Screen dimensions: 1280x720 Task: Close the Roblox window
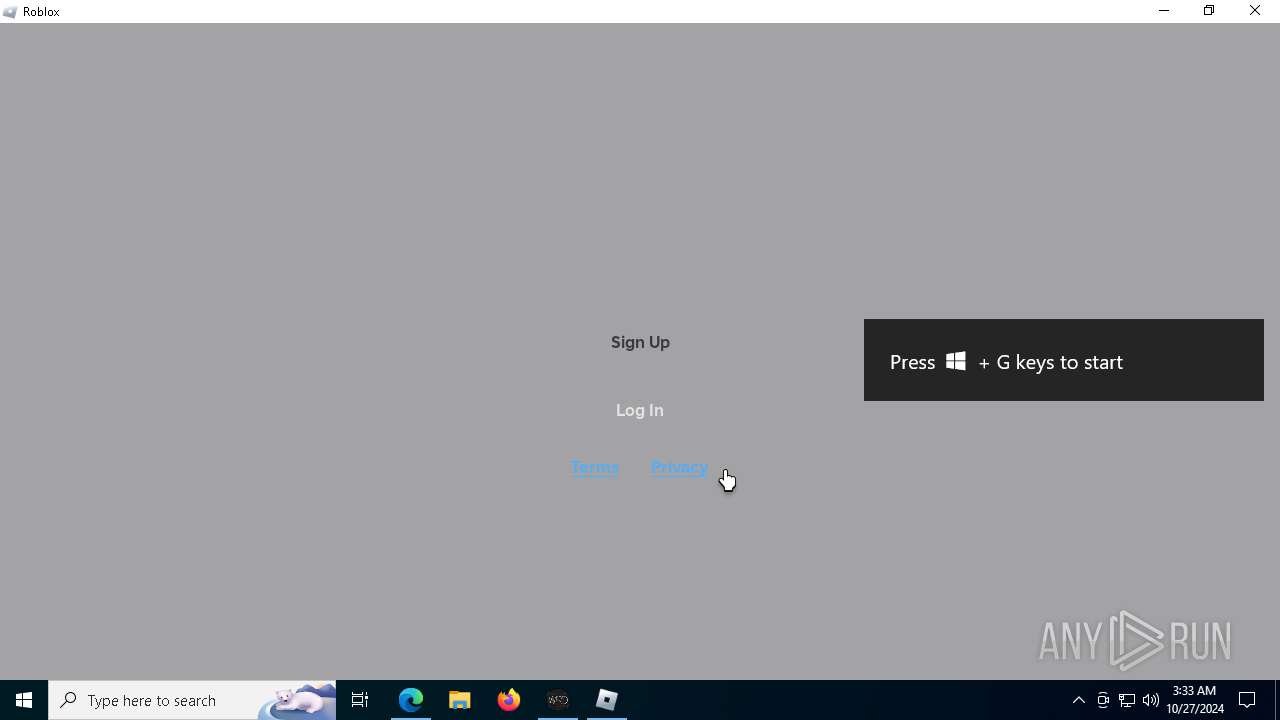(x=1255, y=11)
